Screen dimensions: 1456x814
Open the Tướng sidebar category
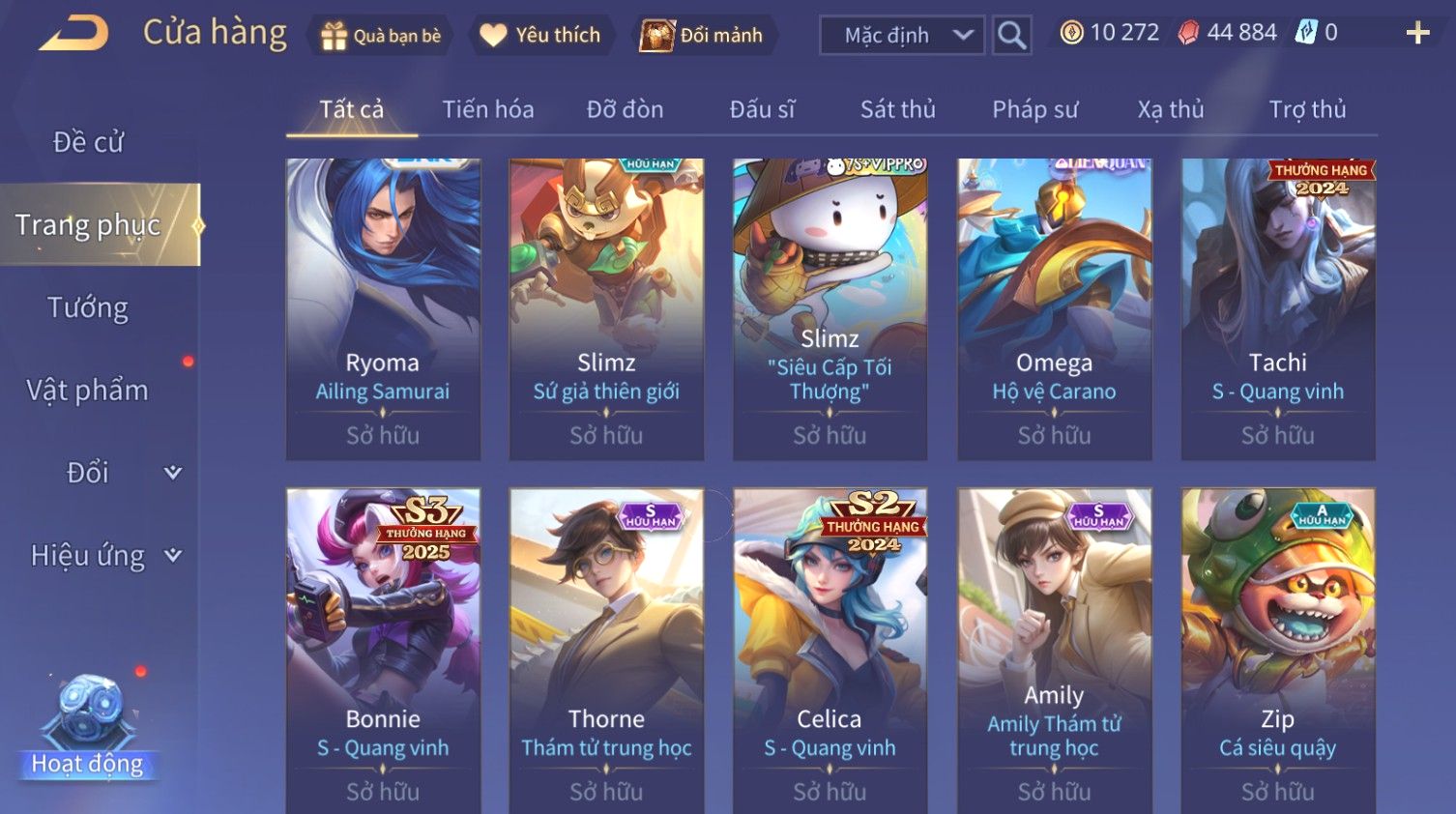tap(88, 307)
